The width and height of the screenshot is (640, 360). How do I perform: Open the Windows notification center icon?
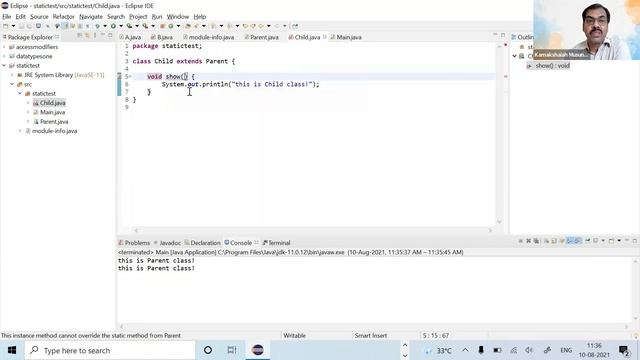pos(624,350)
